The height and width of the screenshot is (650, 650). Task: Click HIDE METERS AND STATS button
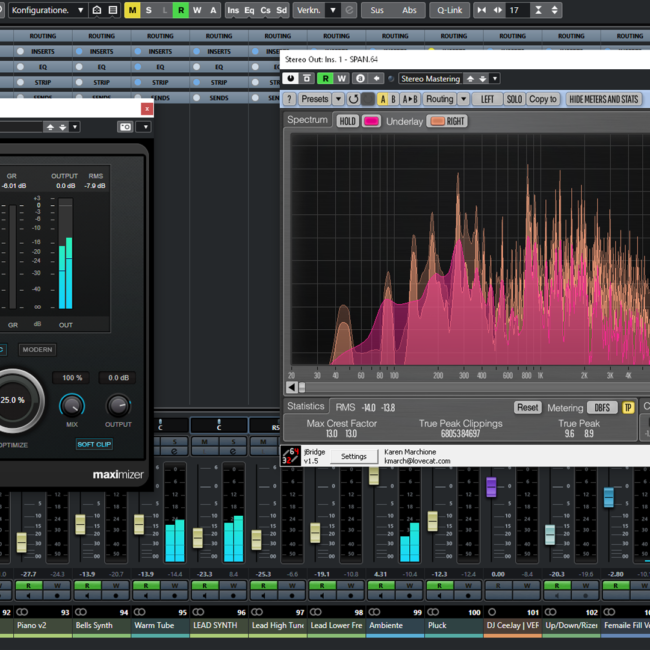604,99
